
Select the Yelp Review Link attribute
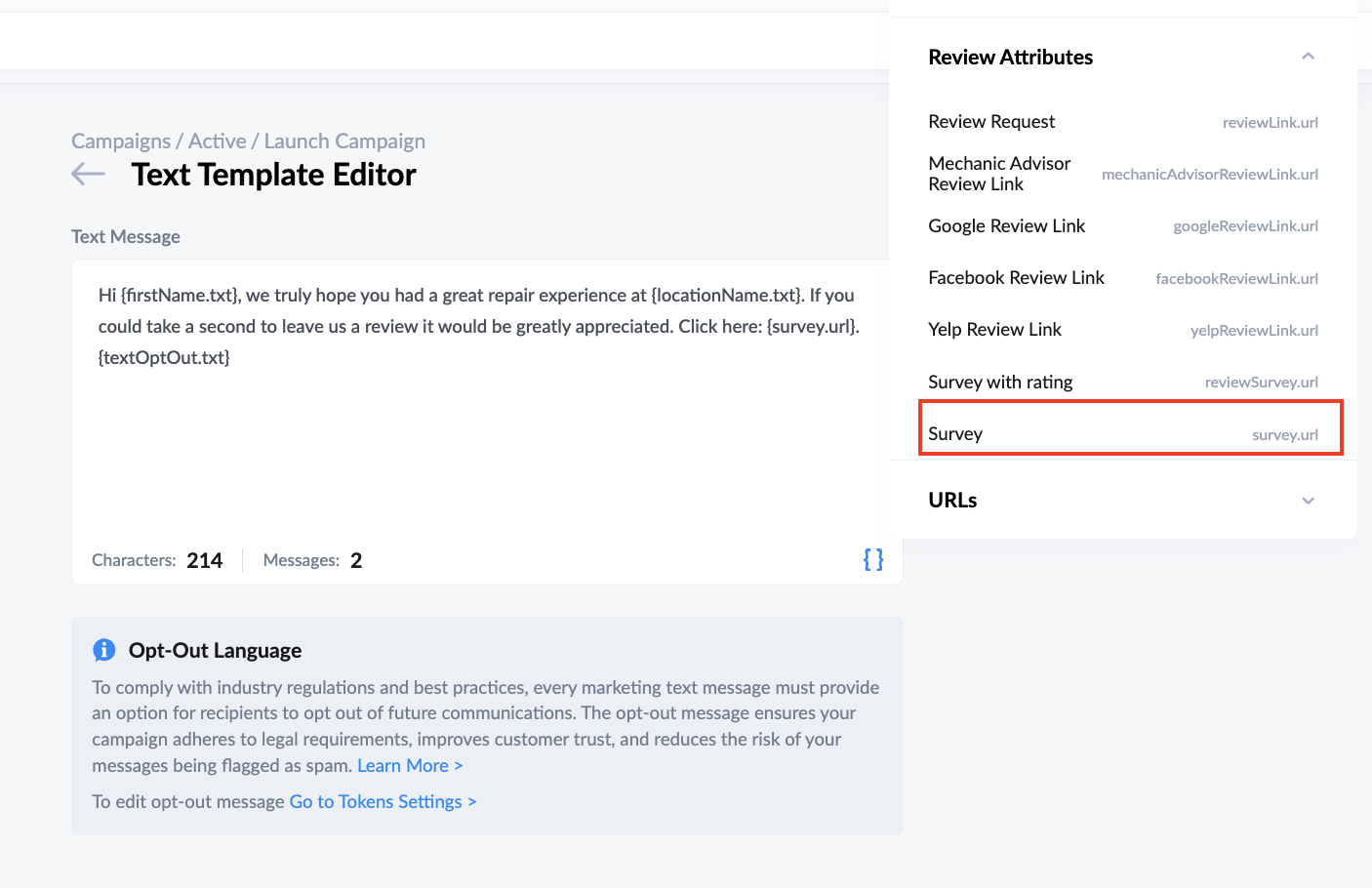tap(1122, 329)
